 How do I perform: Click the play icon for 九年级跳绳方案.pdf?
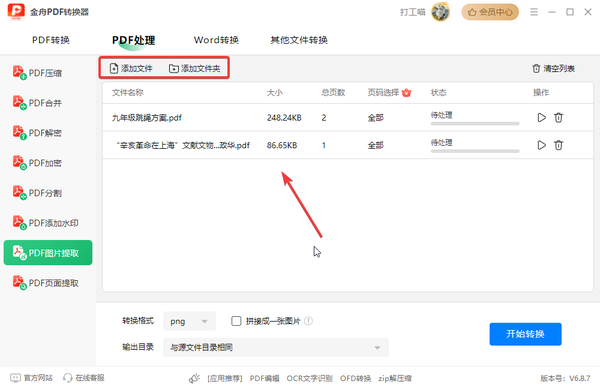click(541, 117)
